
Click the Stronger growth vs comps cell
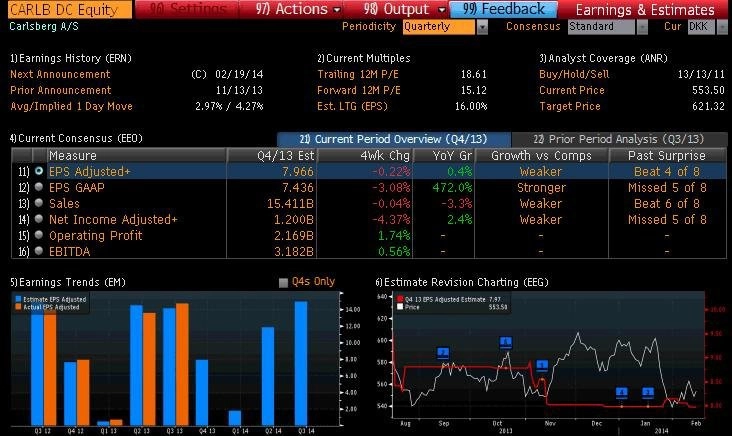pos(541,188)
